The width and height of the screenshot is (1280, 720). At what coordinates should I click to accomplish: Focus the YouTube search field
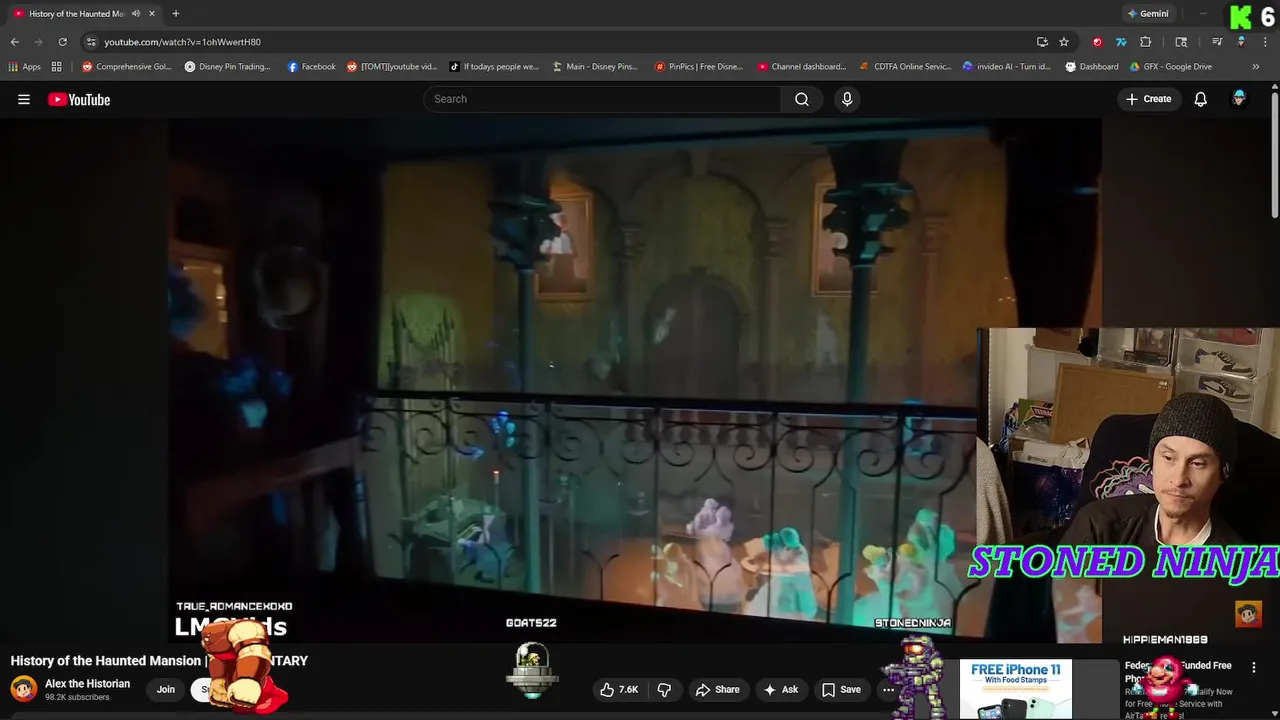[602, 99]
